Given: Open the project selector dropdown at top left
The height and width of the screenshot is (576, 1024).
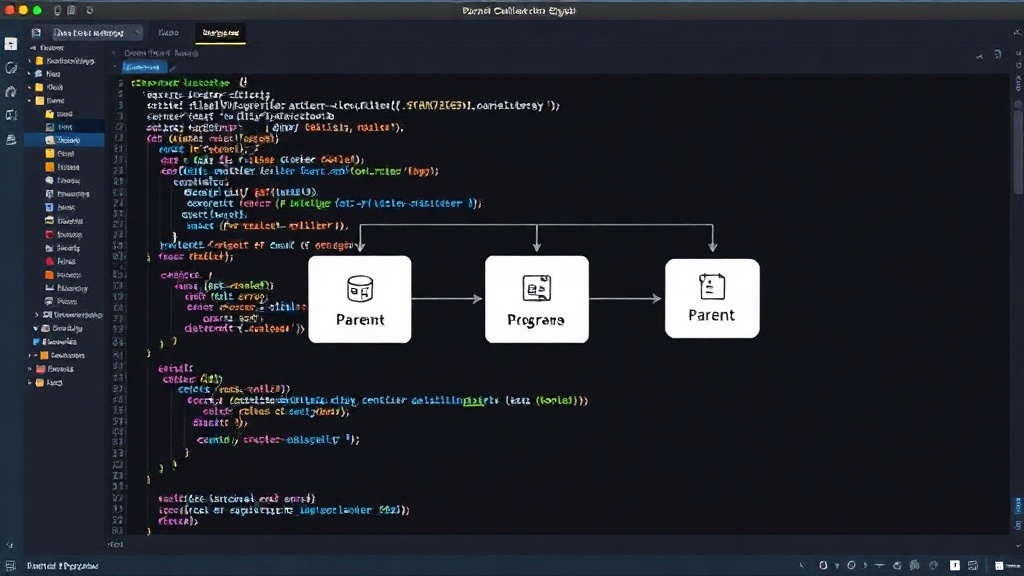Looking at the screenshot, I should (97, 33).
